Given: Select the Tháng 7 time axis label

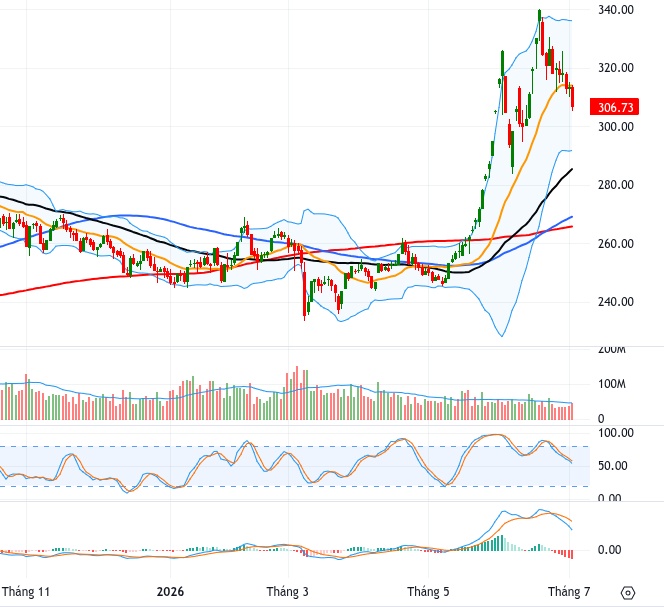Looking at the screenshot, I should (x=569, y=591).
